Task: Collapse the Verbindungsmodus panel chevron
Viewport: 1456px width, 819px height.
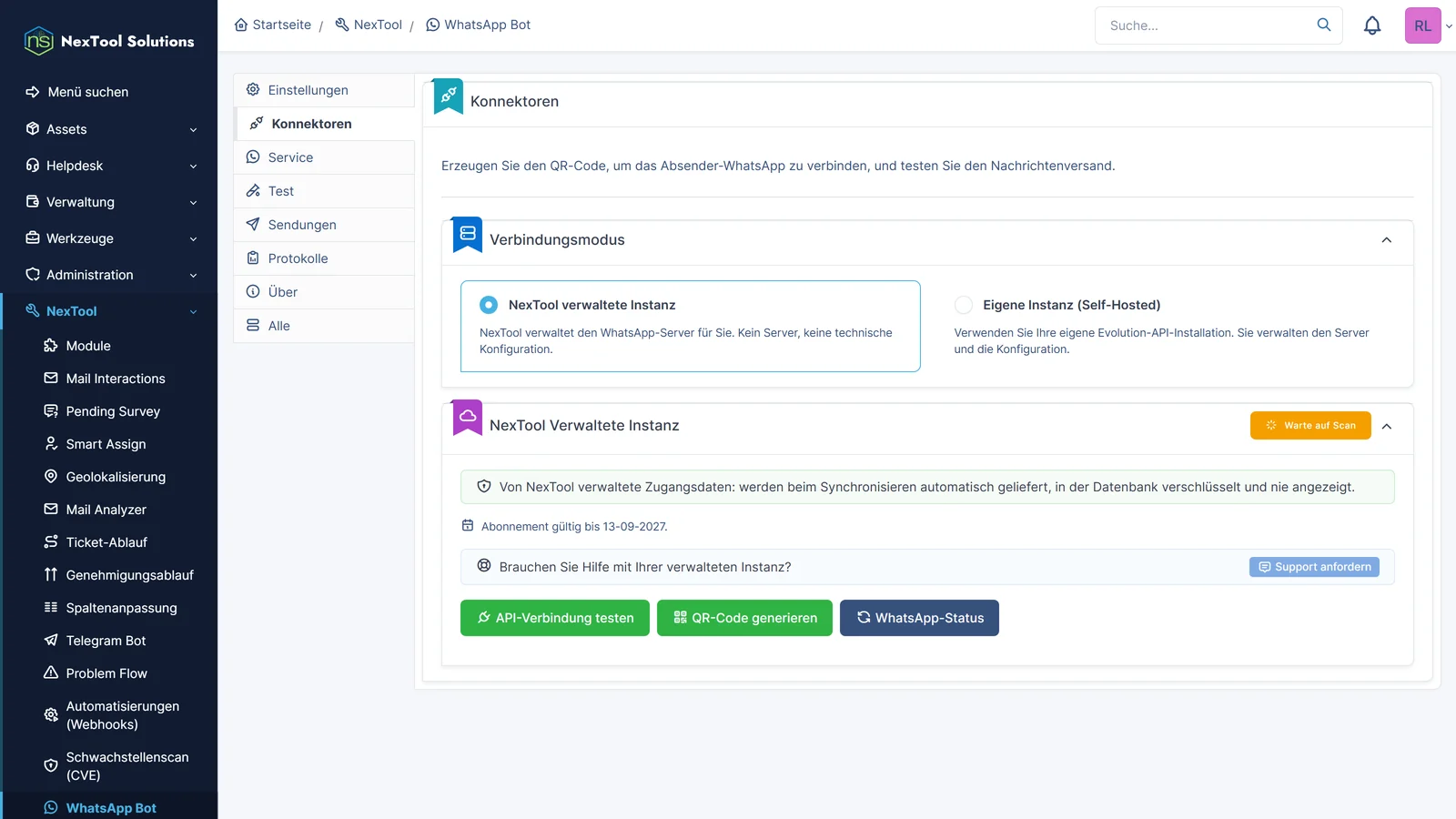Action: 1387,240
